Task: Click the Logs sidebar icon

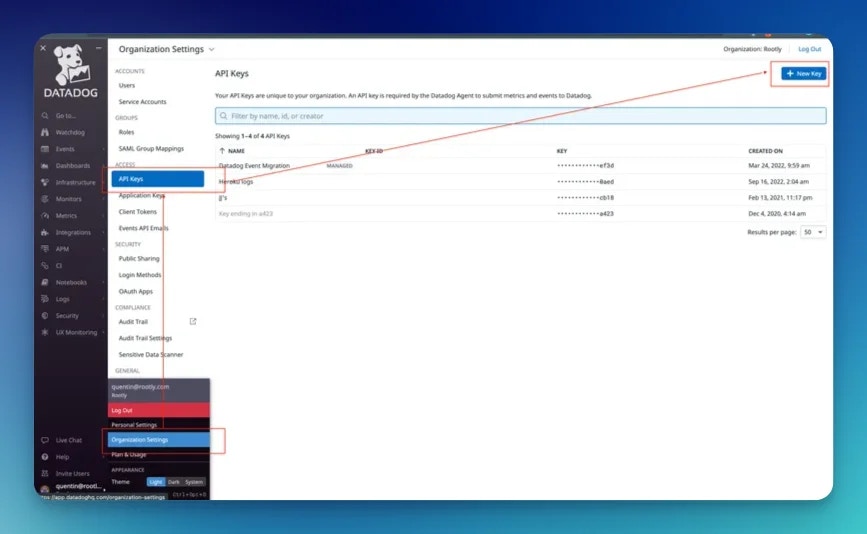Action: (45, 299)
